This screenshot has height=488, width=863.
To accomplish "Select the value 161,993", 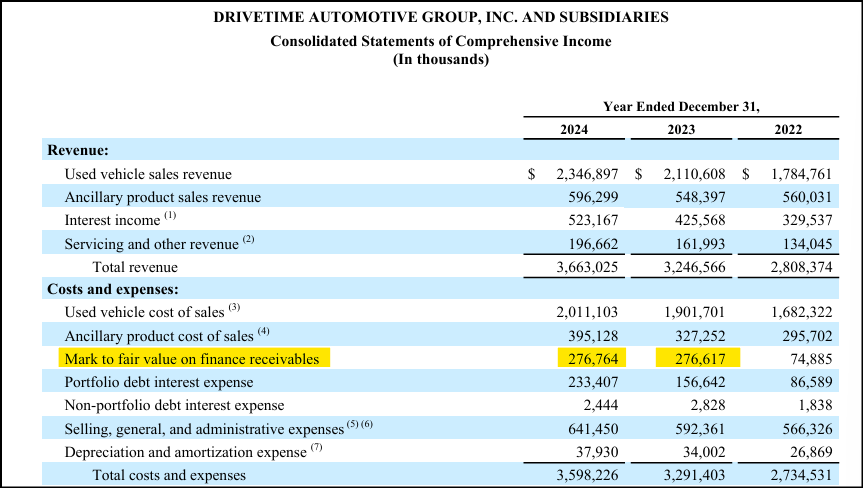I will point(701,244).
